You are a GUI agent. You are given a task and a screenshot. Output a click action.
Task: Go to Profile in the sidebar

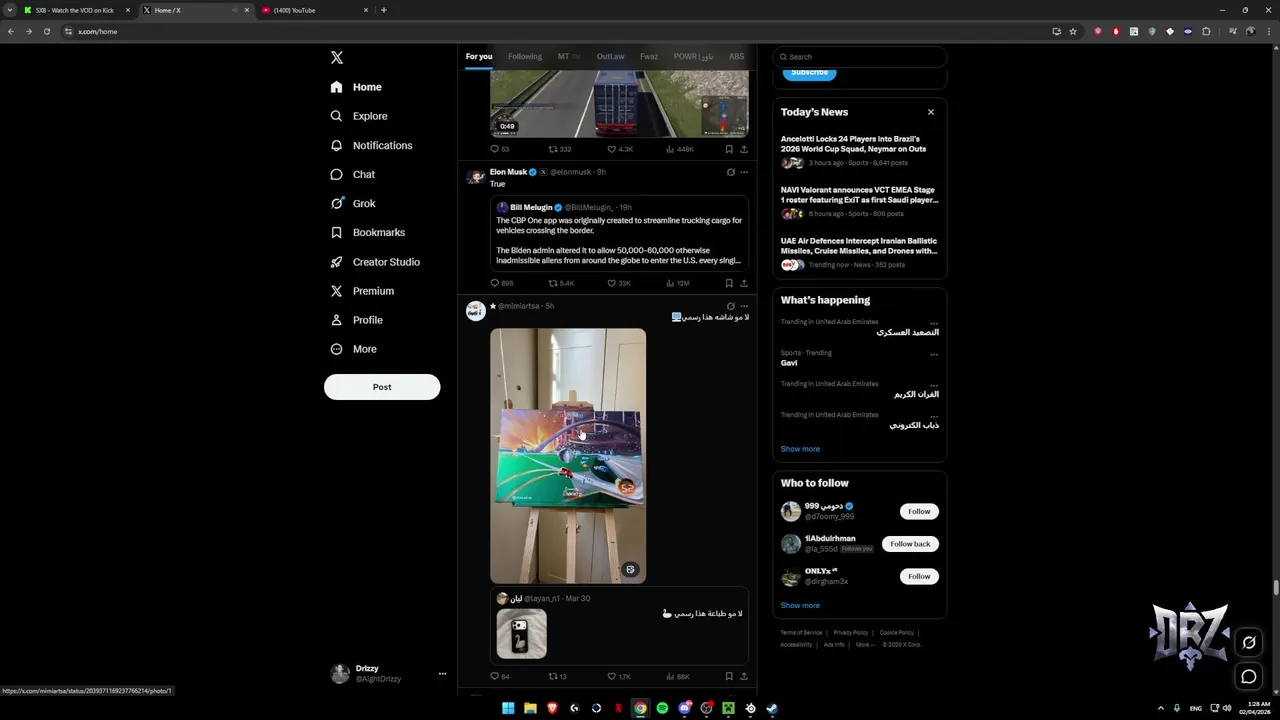[x=356, y=320]
